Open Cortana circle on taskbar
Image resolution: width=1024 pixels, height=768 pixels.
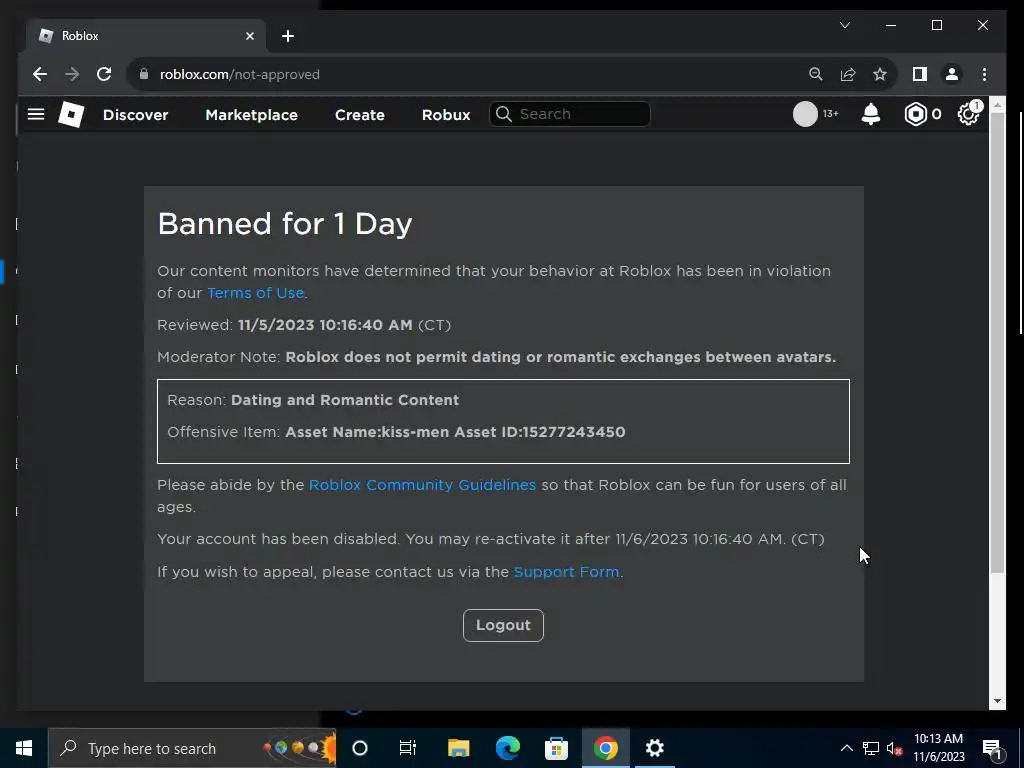click(x=360, y=748)
